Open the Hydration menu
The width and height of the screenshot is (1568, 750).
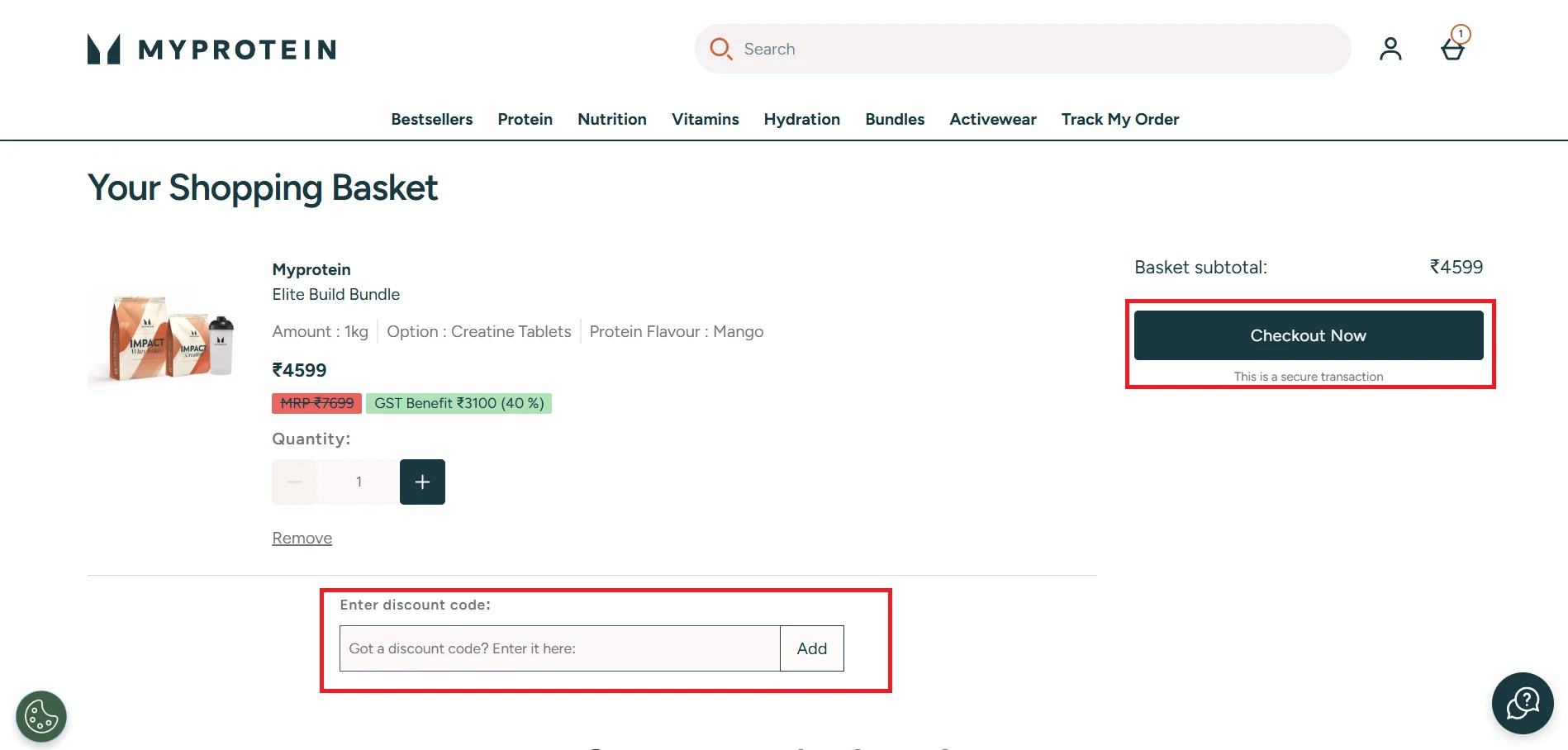point(801,119)
